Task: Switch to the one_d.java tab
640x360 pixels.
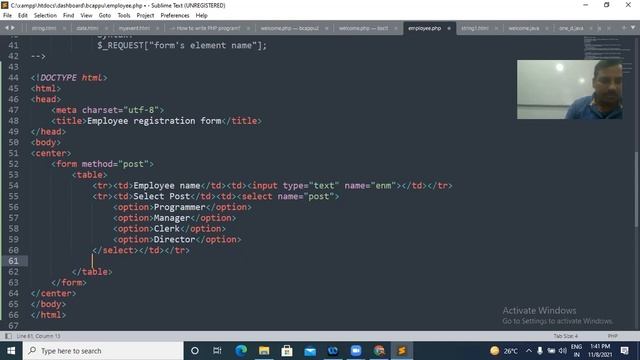Action: 571,28
